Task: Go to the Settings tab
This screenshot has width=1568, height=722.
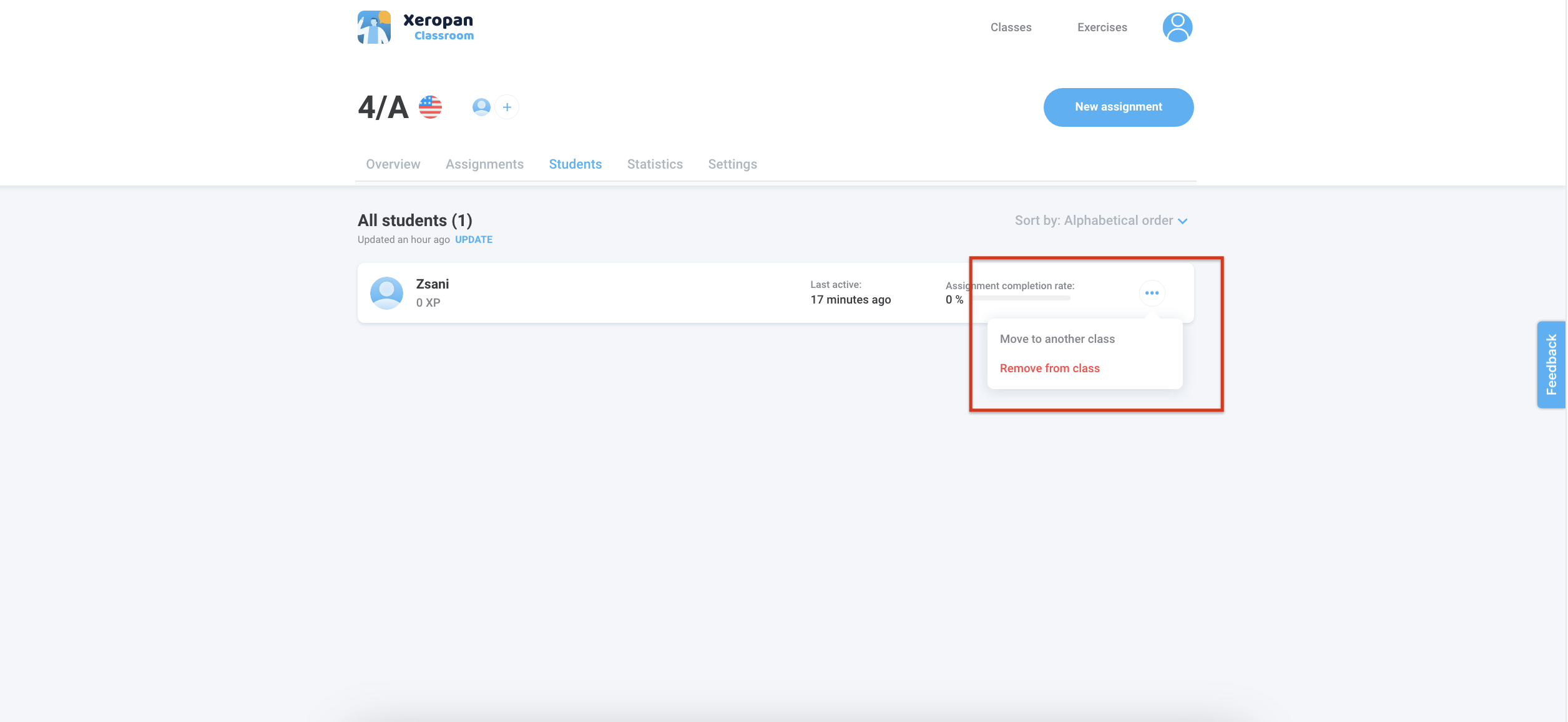Action: 732,164
